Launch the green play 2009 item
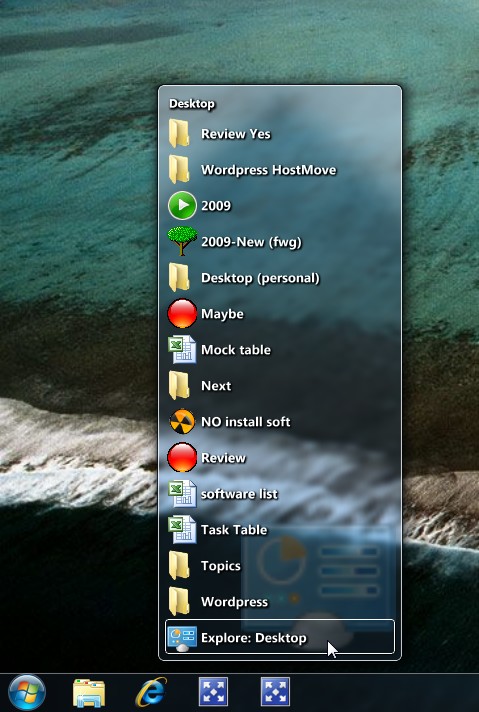Viewport: 479px width, 712px height. tap(280, 206)
